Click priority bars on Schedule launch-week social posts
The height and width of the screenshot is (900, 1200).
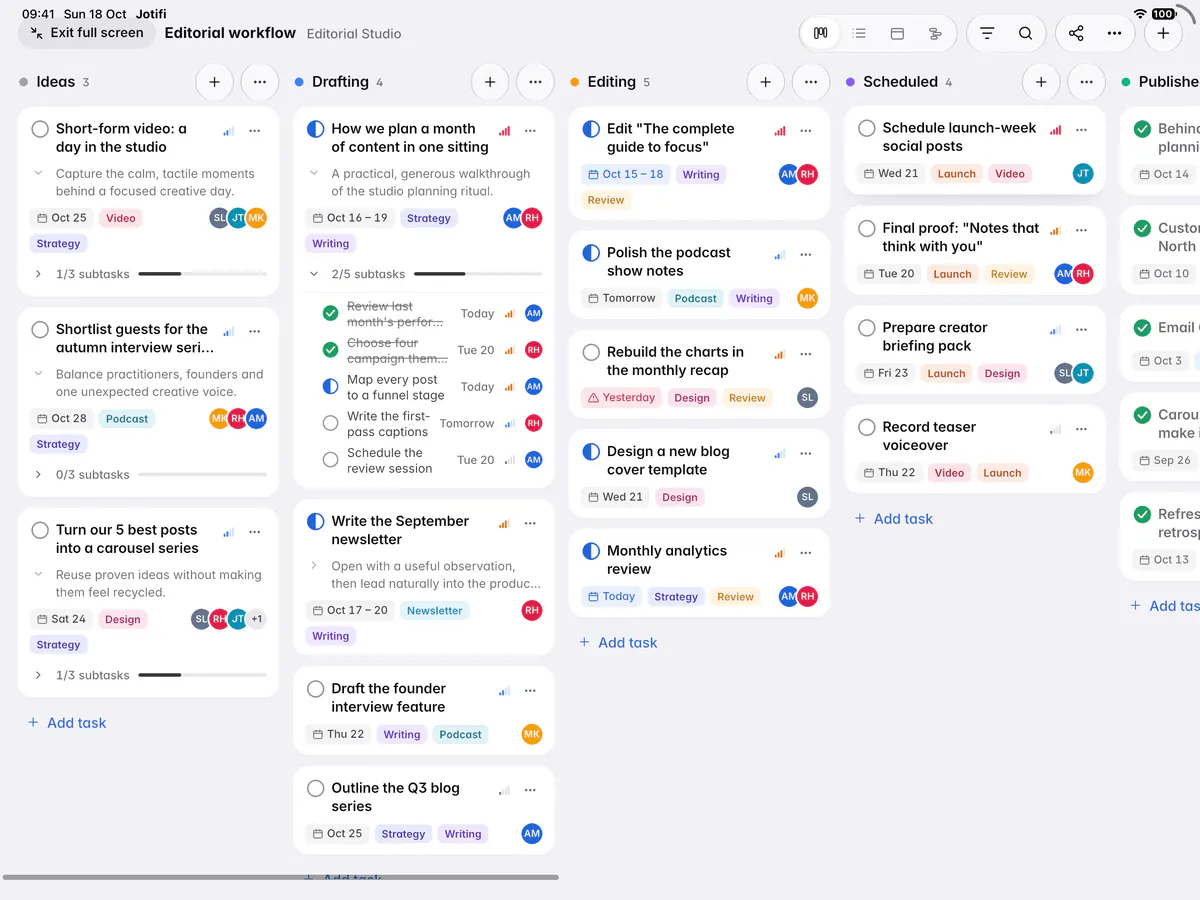(x=1056, y=130)
